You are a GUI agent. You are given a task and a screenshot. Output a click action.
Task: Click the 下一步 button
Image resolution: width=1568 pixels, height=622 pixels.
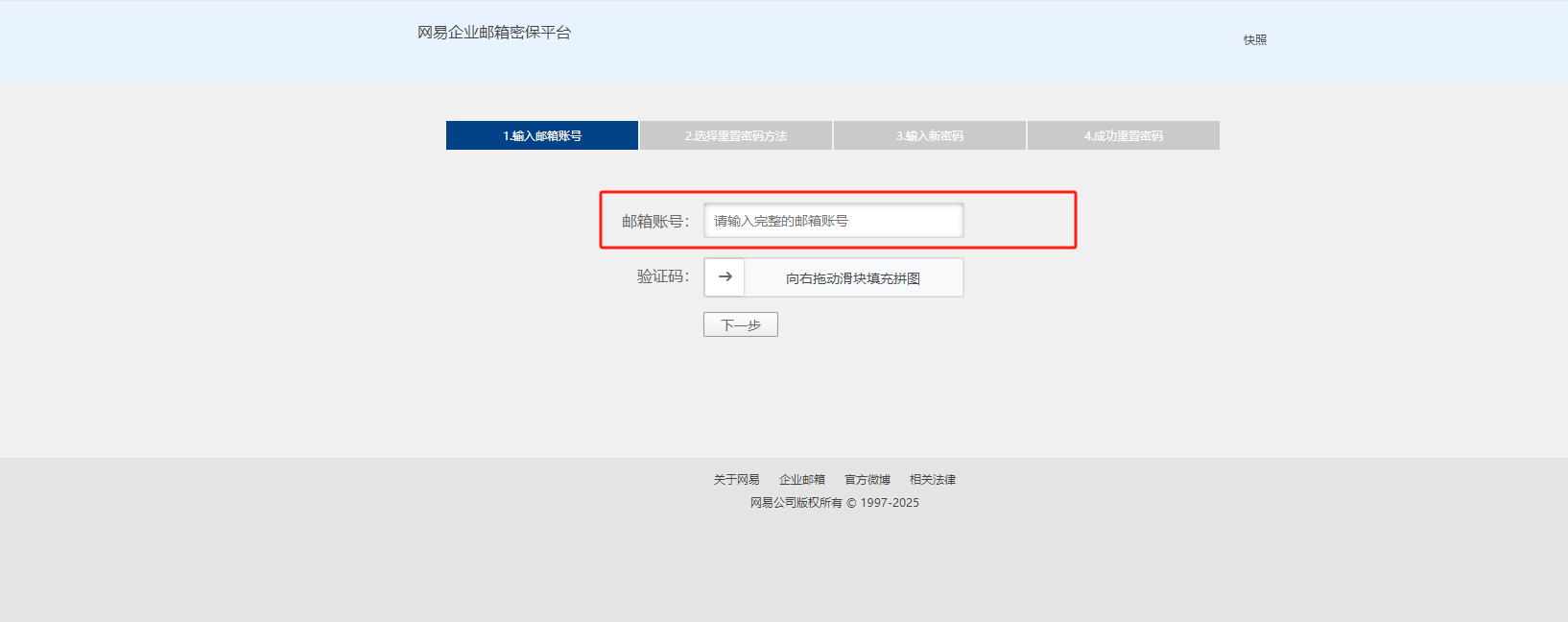(x=740, y=324)
